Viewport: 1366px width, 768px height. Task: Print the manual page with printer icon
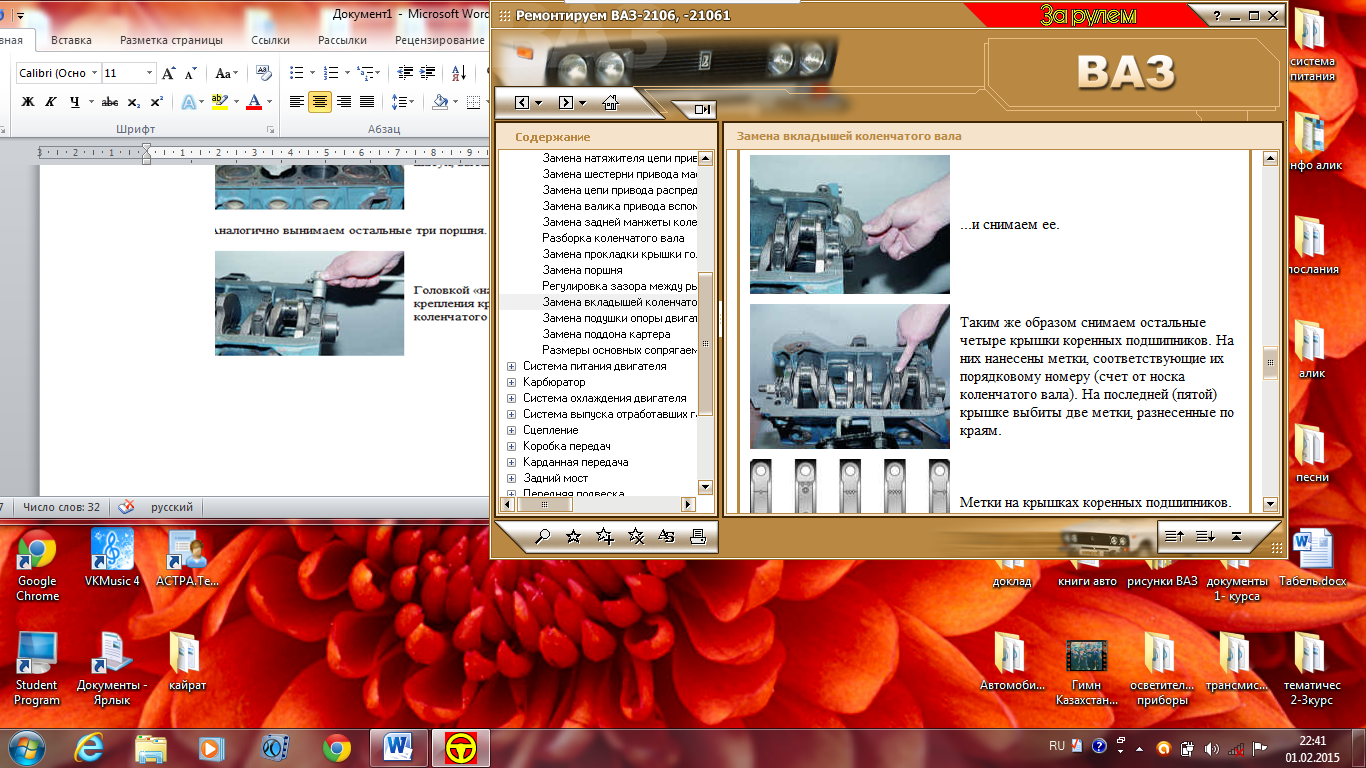(698, 537)
